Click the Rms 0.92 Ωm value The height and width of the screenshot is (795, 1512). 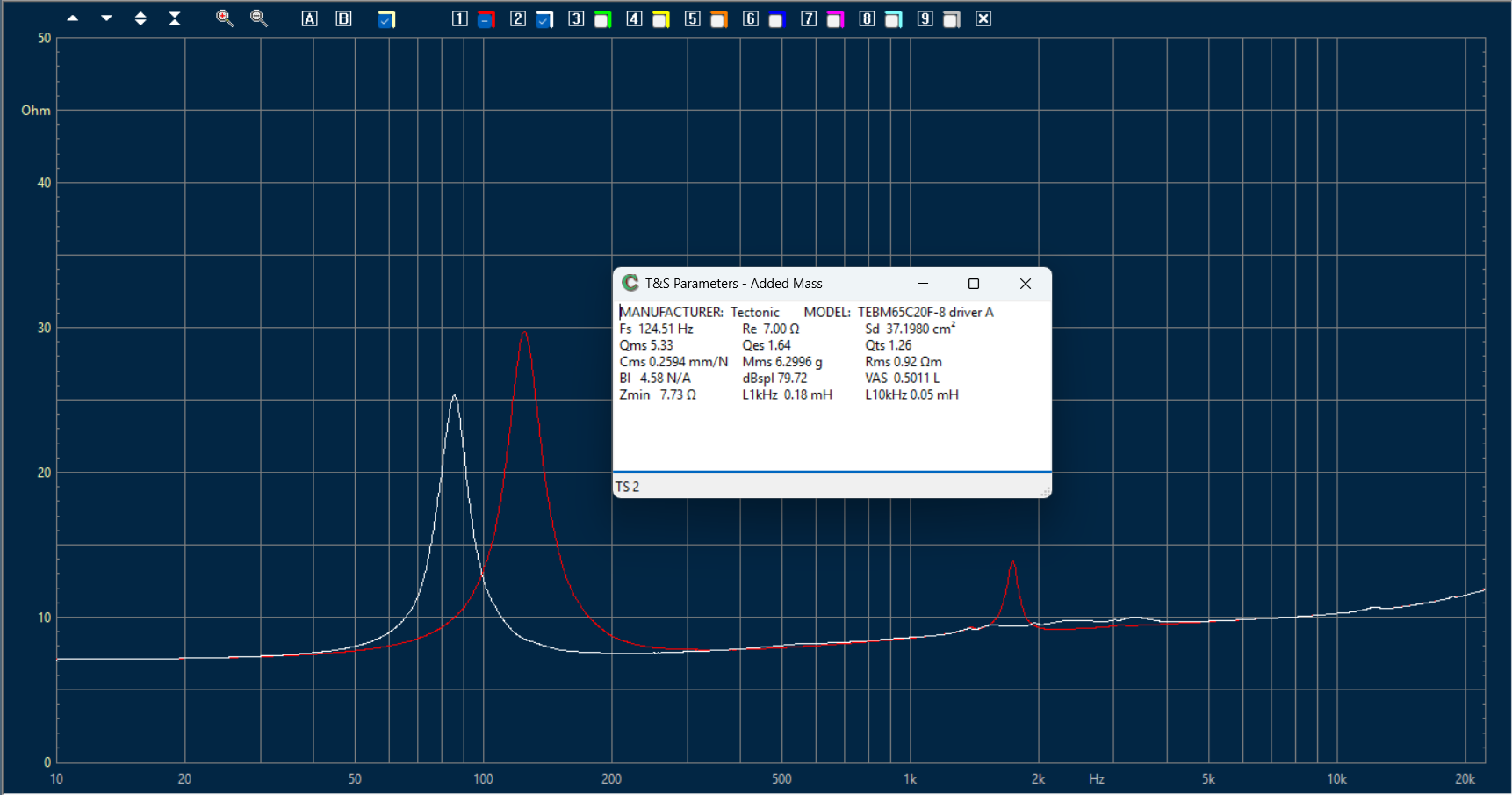[903, 362]
